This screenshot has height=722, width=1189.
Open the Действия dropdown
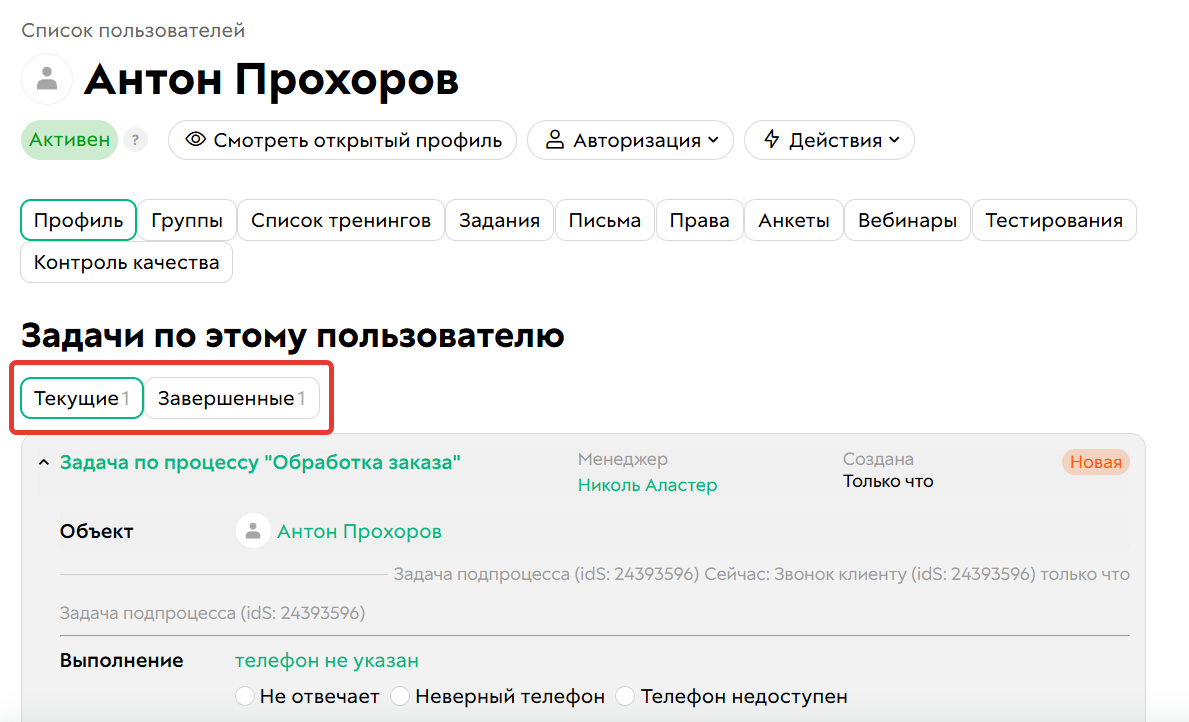click(x=829, y=140)
